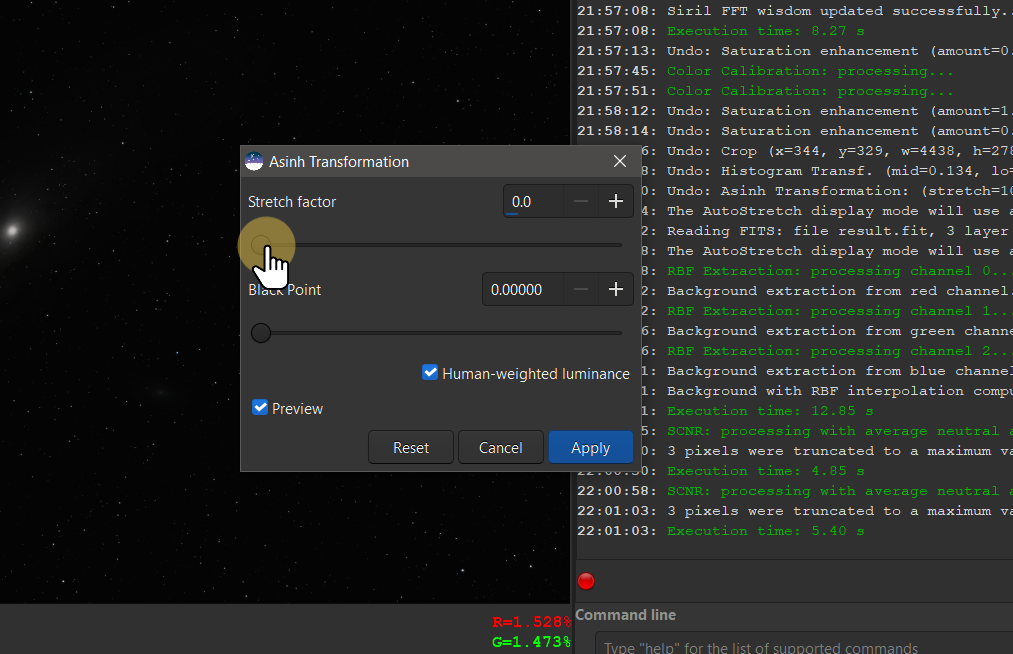Click the Siril icon in the dialog title bar
The height and width of the screenshot is (654, 1013).
click(x=254, y=161)
